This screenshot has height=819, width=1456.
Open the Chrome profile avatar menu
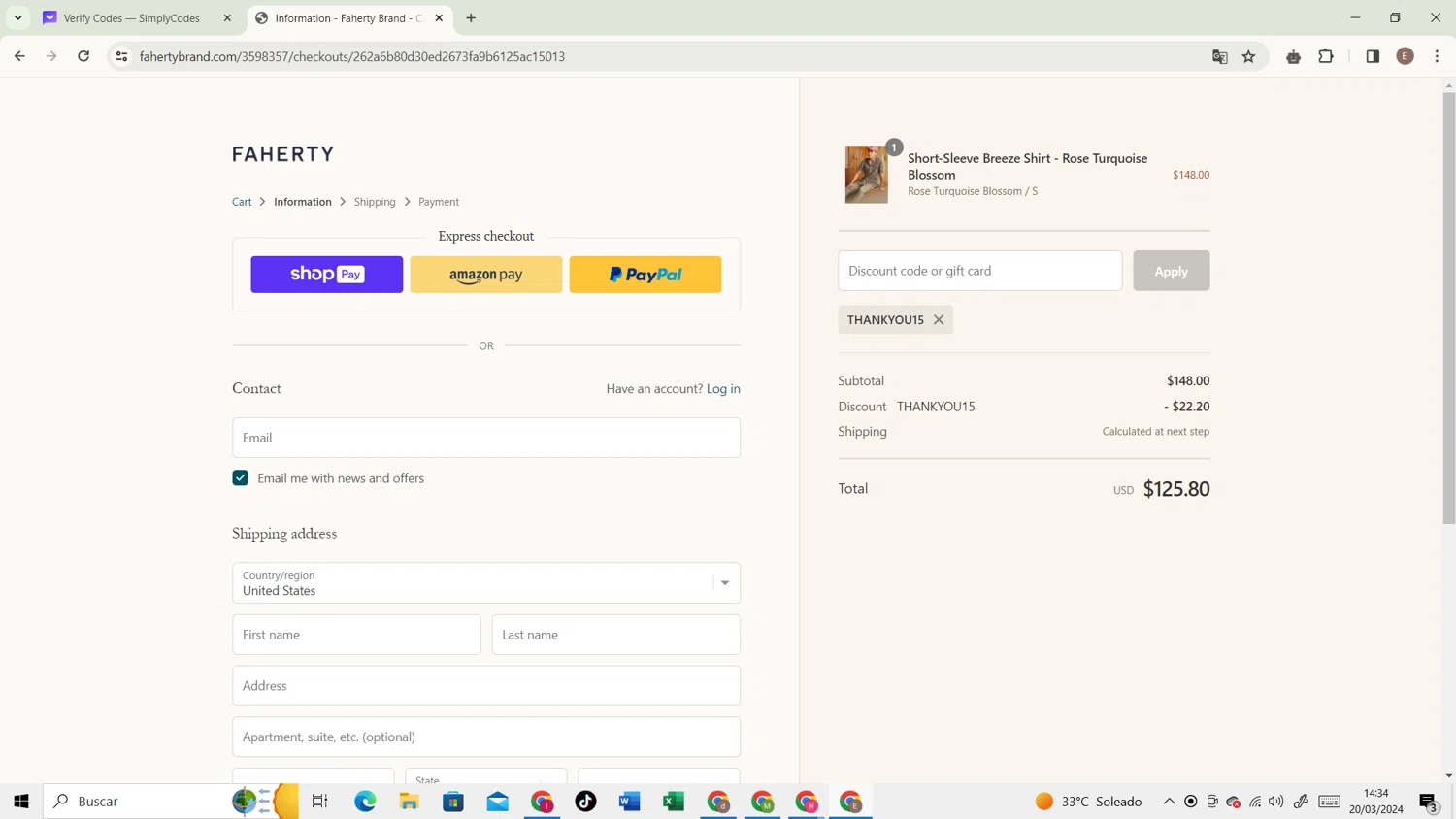[x=1405, y=56]
